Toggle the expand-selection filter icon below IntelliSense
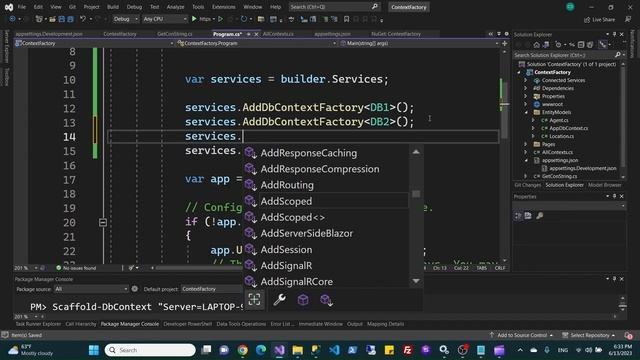This screenshot has width=640, height=360. coord(254,300)
